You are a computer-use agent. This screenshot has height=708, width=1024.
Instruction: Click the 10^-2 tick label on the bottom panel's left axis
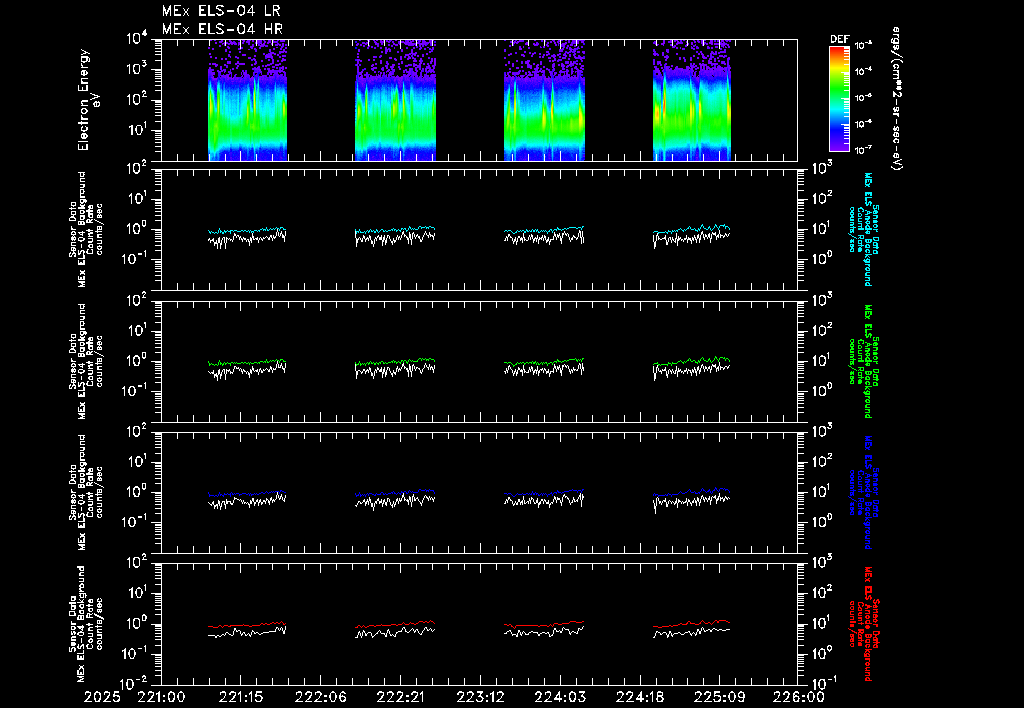(135, 683)
